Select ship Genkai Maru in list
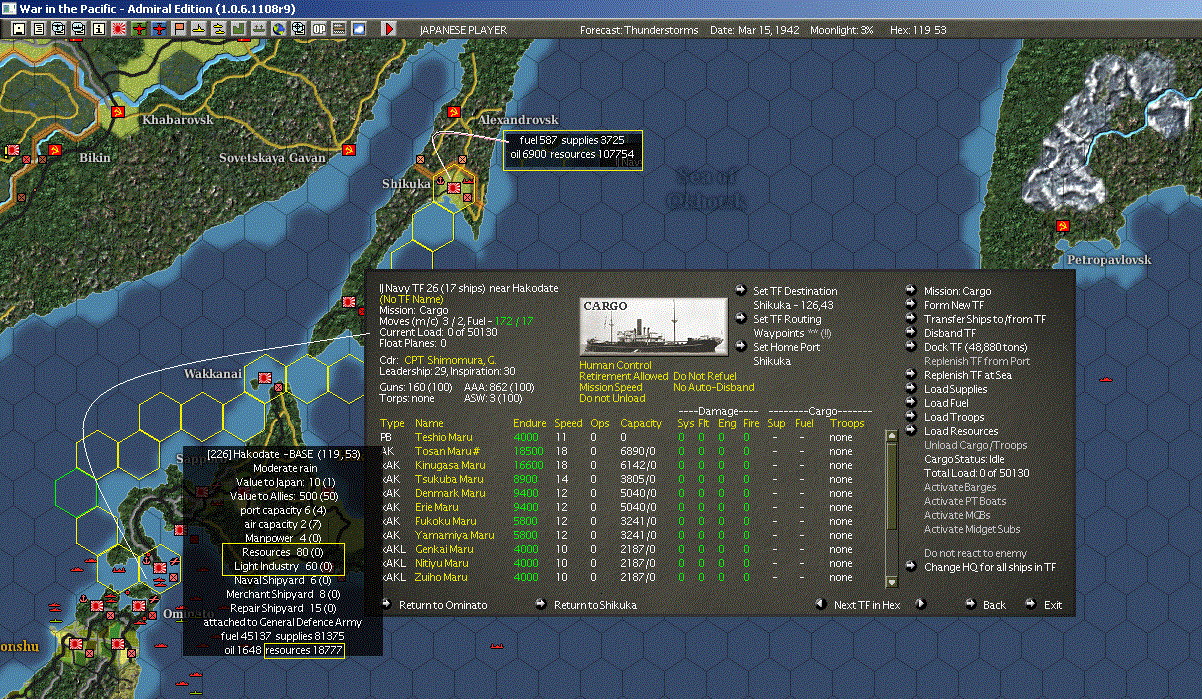The width and height of the screenshot is (1202, 699). pyautogui.click(x=444, y=549)
